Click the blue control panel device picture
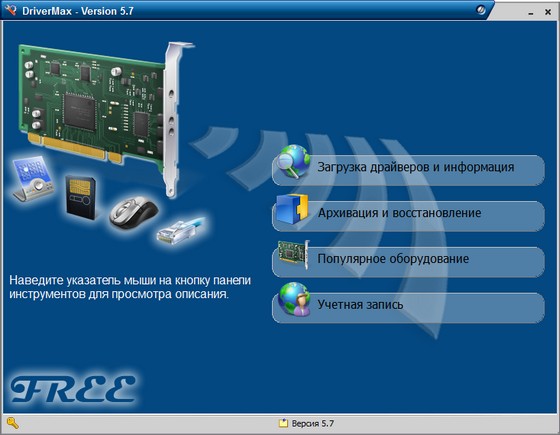Screen dimensions: 560x435 pyautogui.click(x=33, y=178)
